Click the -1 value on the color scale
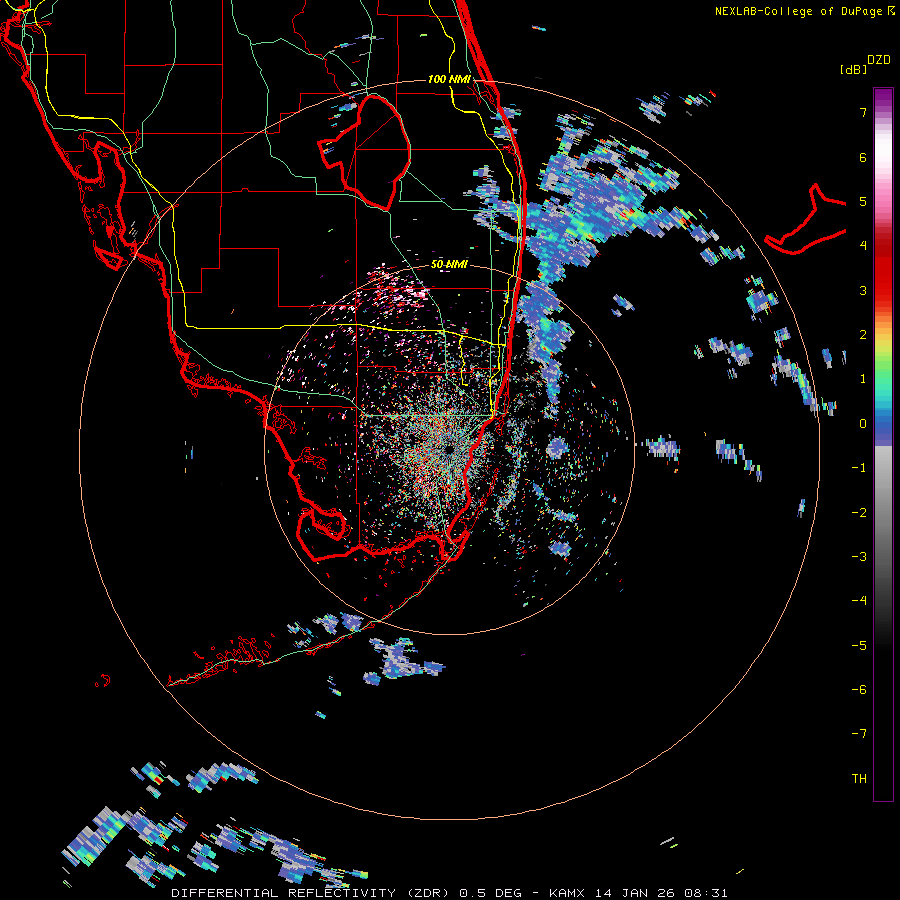 [x=859, y=468]
